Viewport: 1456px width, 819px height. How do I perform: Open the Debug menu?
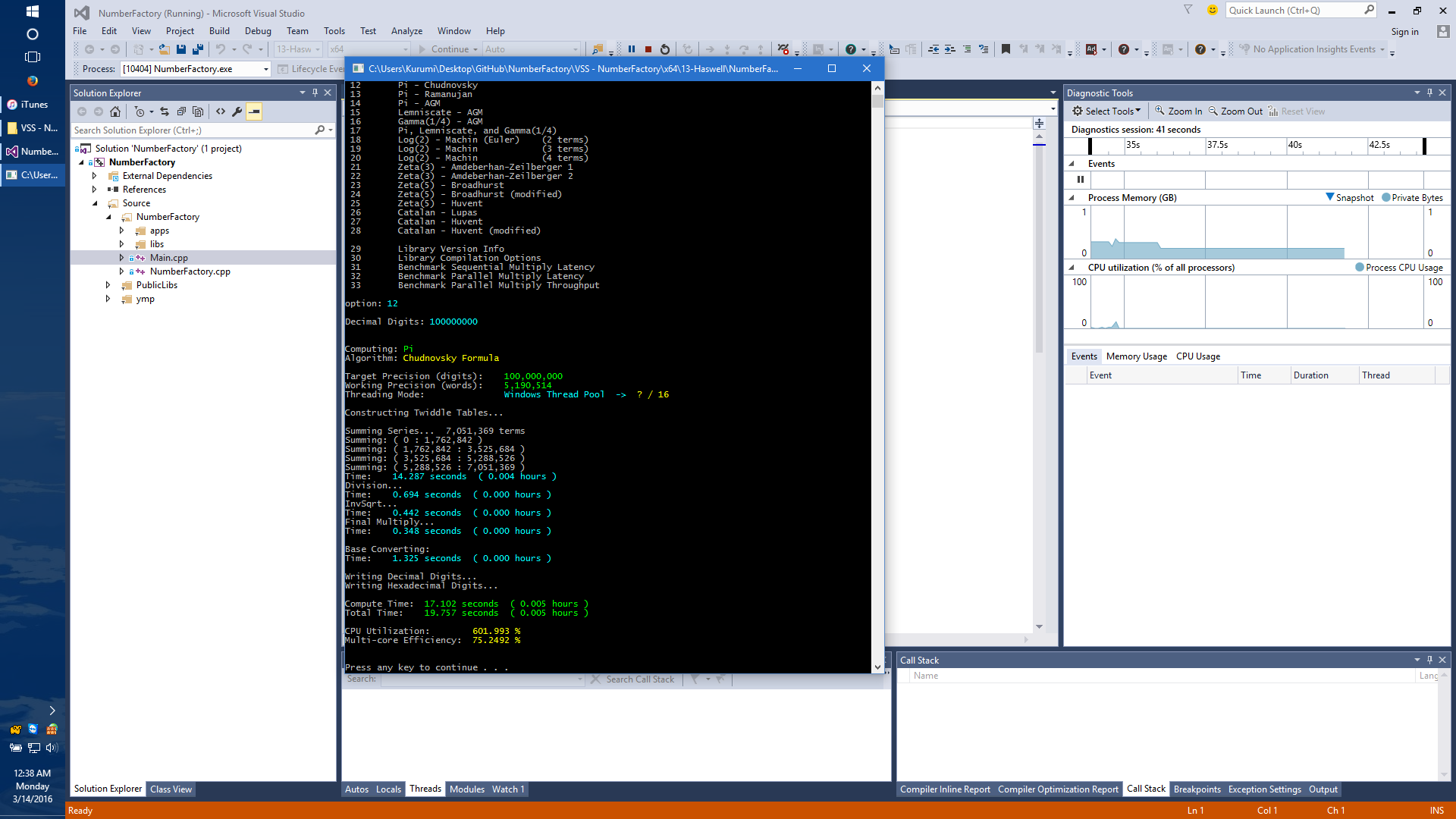coord(258,31)
